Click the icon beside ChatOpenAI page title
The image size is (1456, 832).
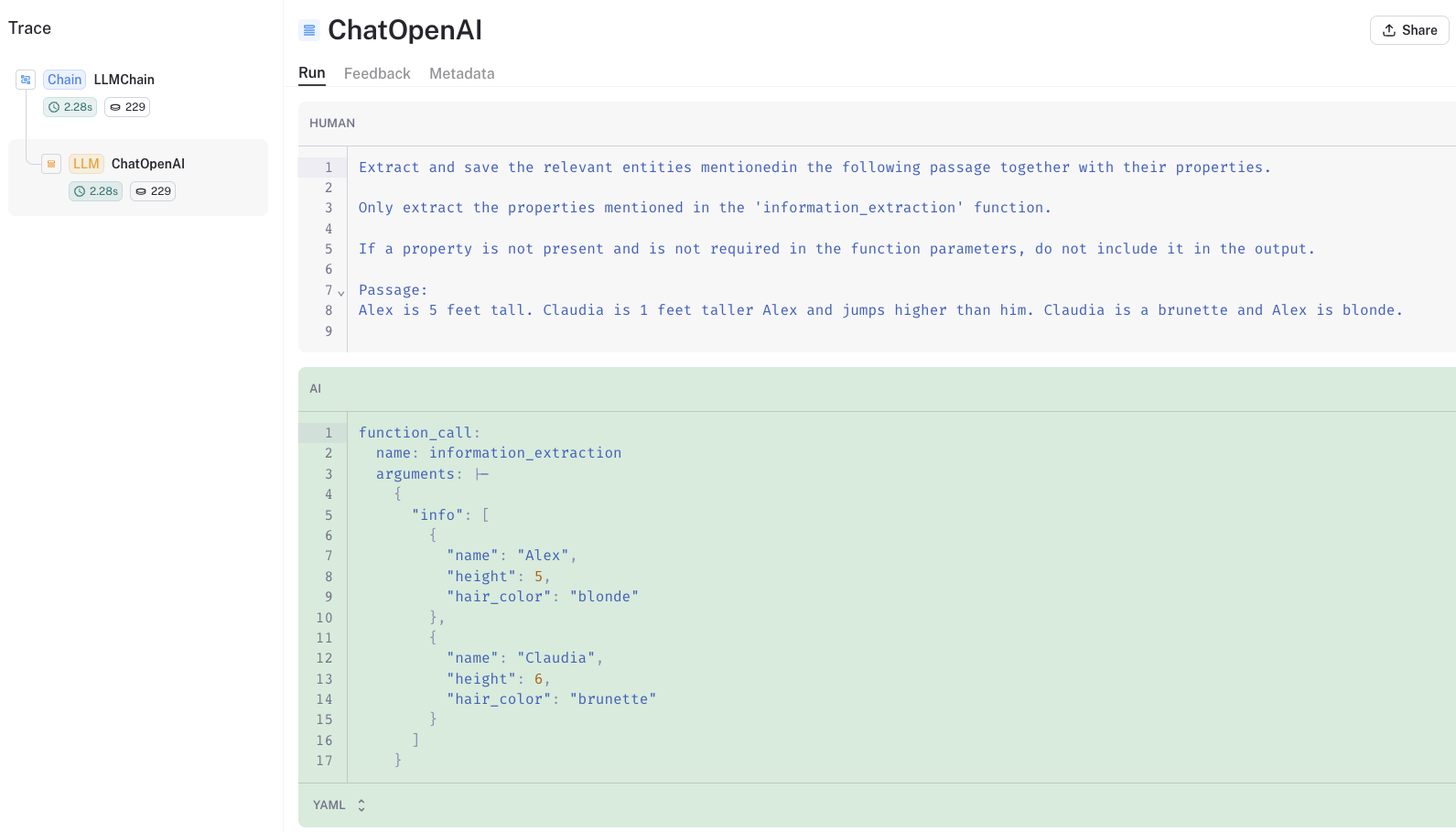coord(309,30)
